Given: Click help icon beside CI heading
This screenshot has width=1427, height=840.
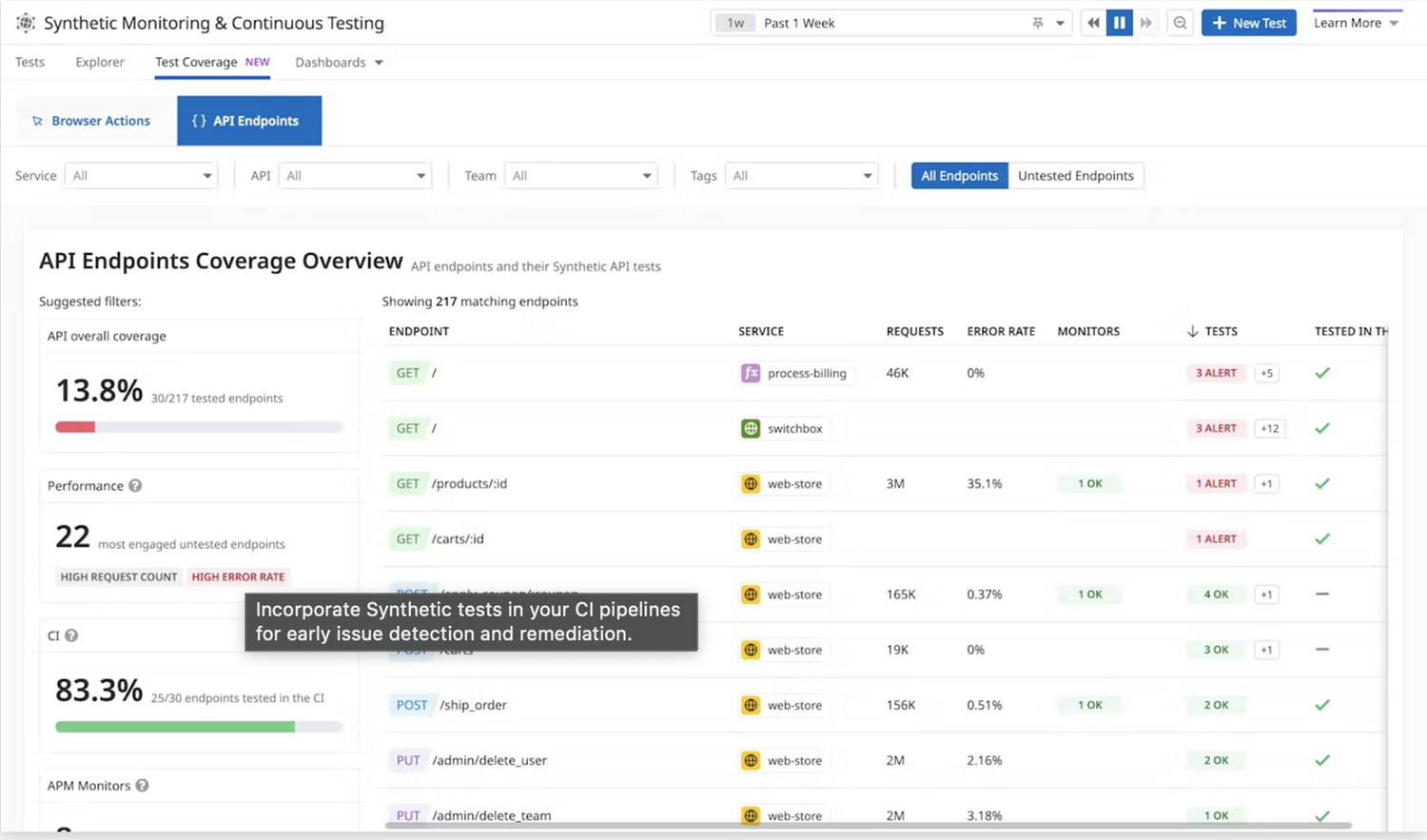Looking at the screenshot, I should point(71,635).
